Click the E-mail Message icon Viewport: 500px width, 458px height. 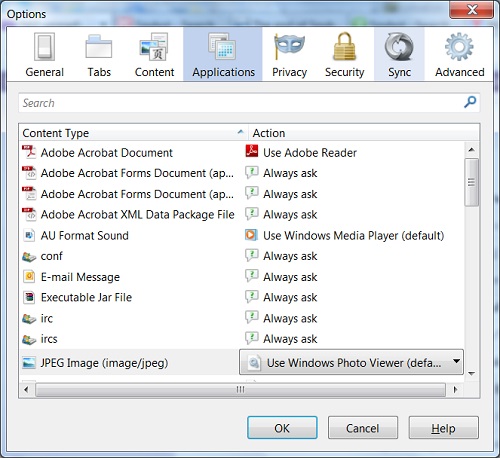click(29, 277)
